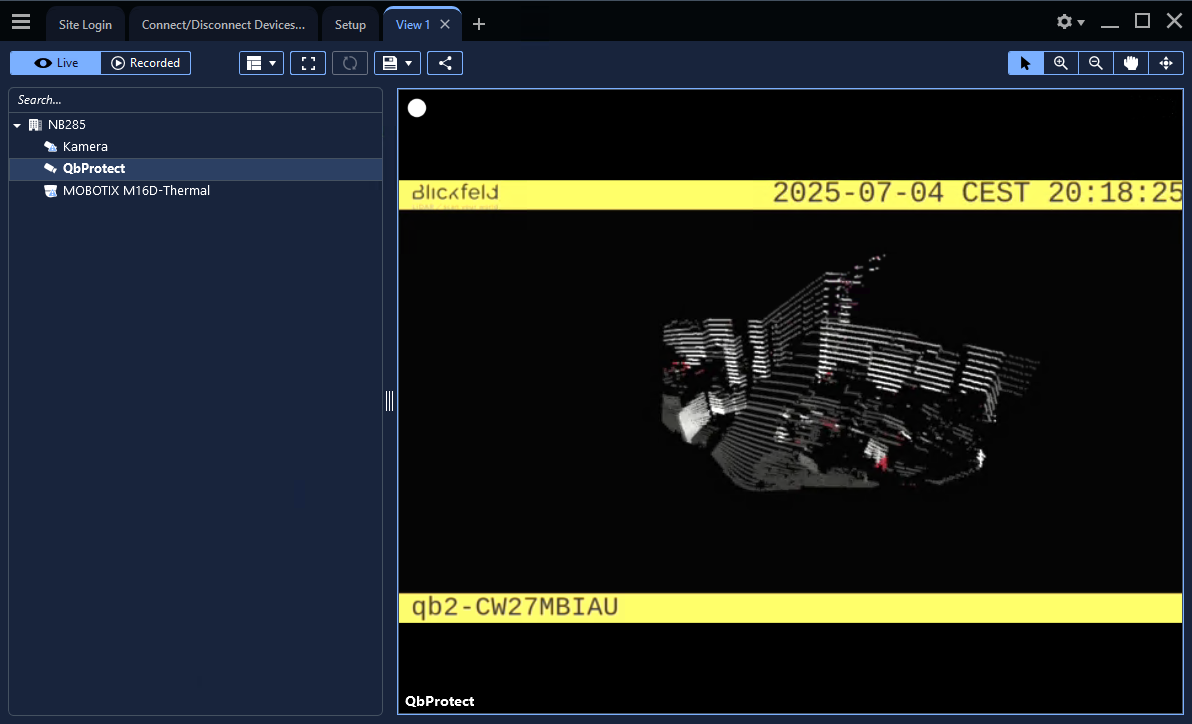Open the save view dropdown
The height and width of the screenshot is (724, 1192).
[x=397, y=63]
